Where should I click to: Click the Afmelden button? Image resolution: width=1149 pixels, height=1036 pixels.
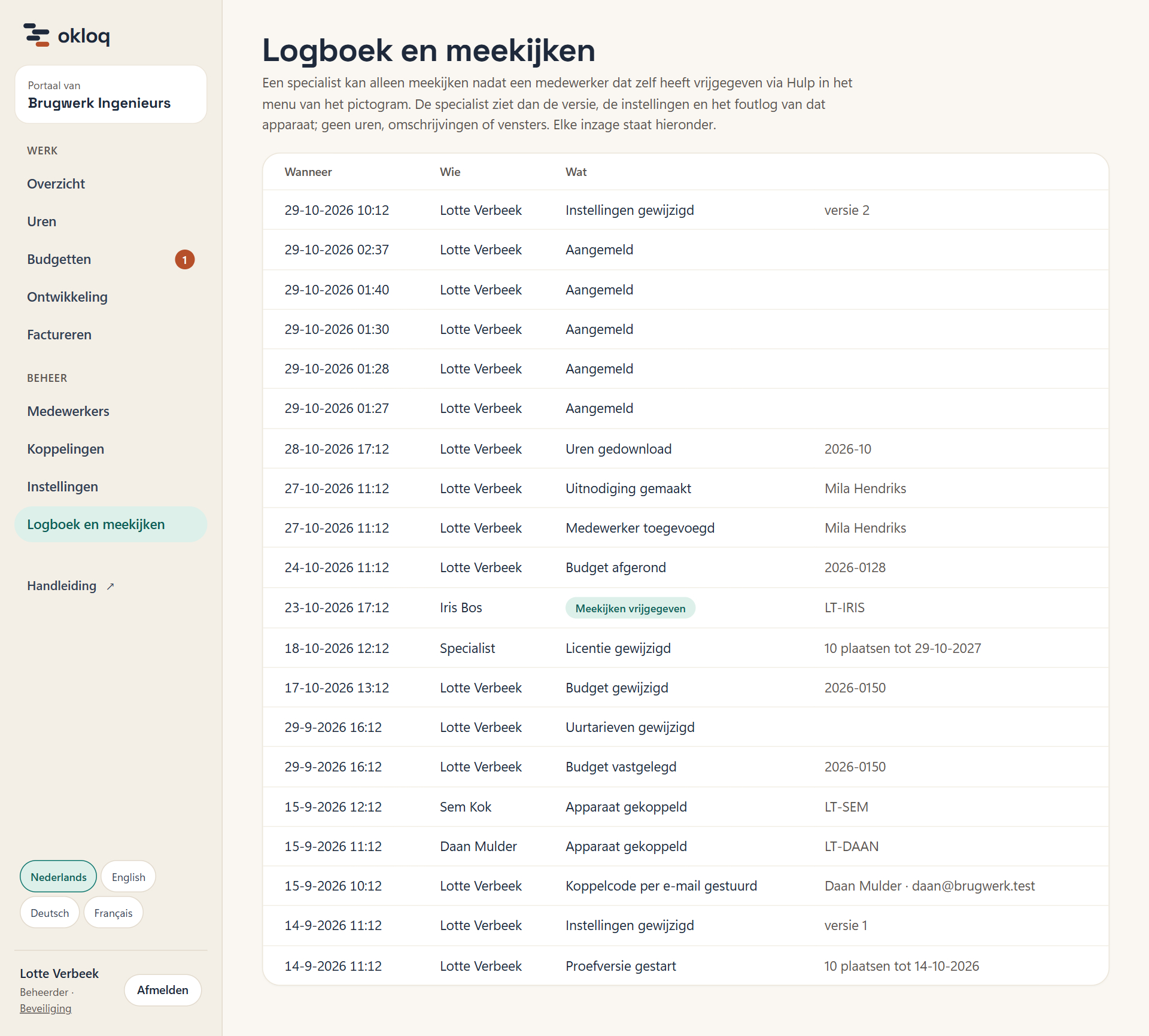(x=163, y=990)
